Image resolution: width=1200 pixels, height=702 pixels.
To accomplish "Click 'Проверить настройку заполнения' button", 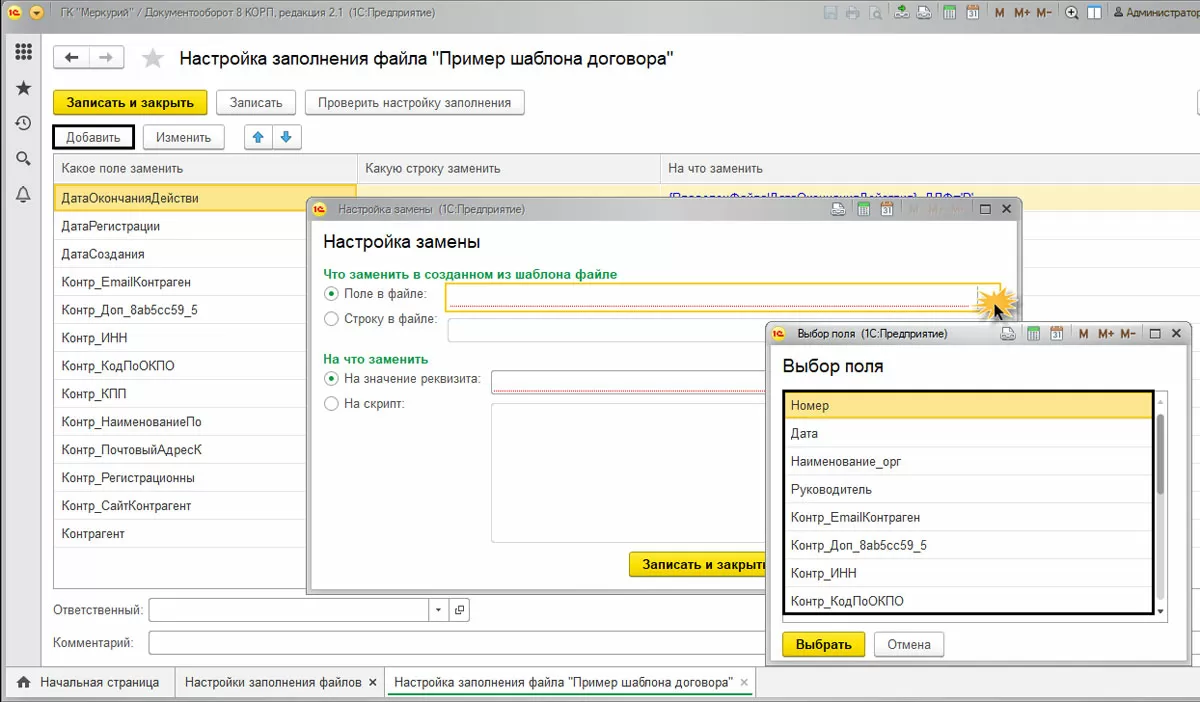I will 415,102.
